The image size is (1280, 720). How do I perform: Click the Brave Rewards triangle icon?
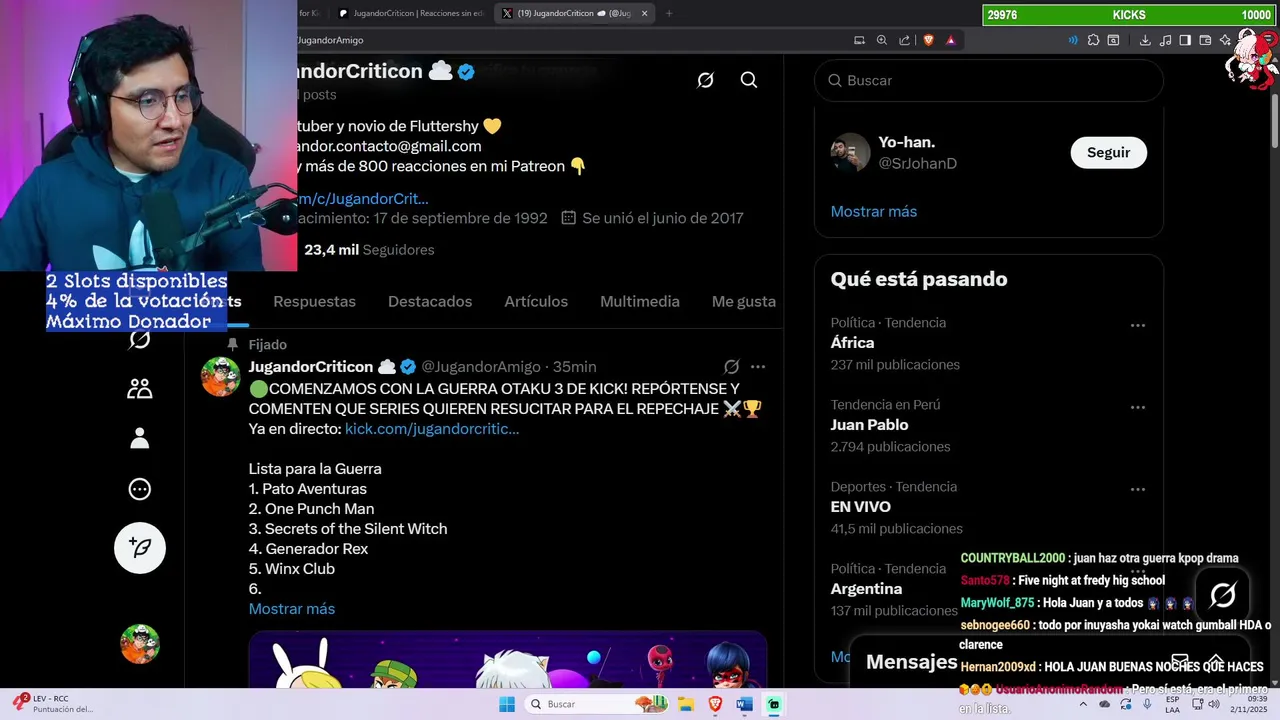950,40
